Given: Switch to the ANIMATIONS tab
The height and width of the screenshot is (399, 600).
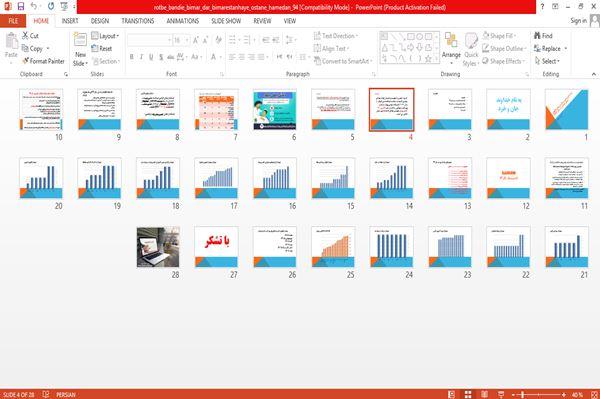Looking at the screenshot, I should point(183,21).
